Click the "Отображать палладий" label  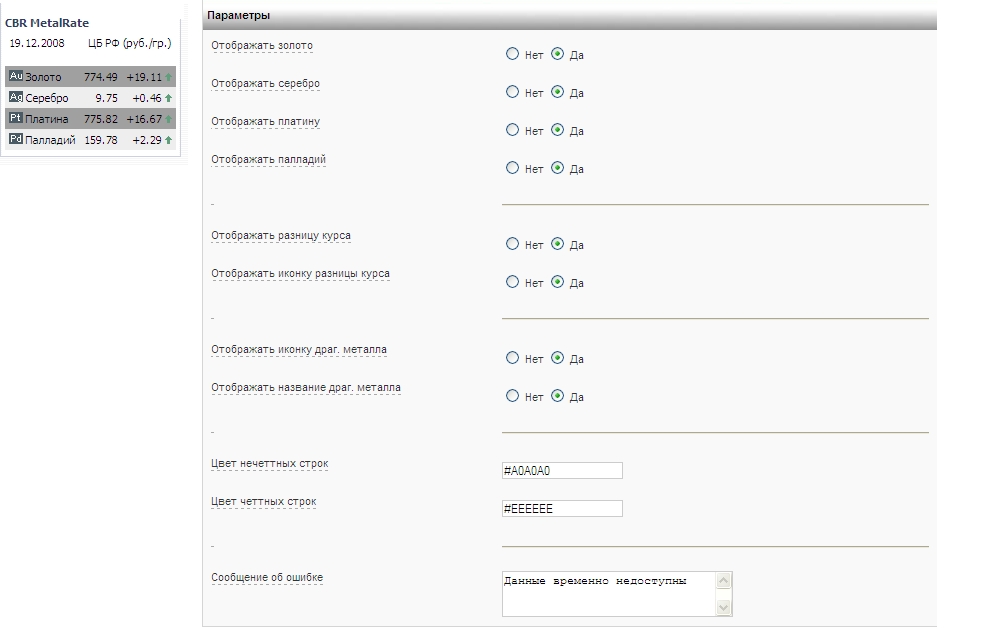[x=268, y=160]
